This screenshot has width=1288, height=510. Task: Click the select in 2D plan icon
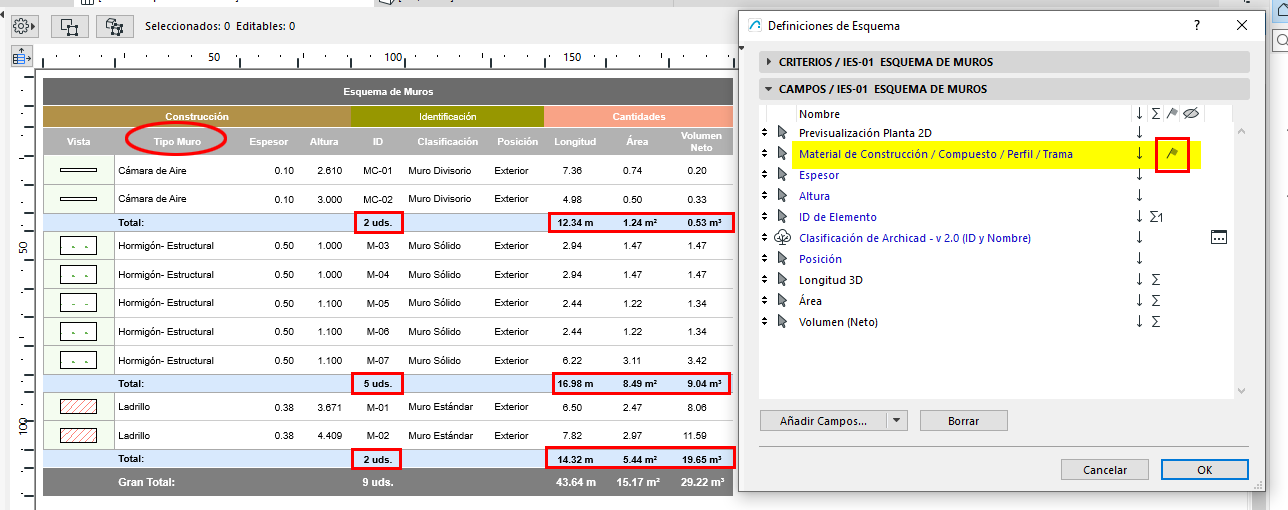coord(69,26)
